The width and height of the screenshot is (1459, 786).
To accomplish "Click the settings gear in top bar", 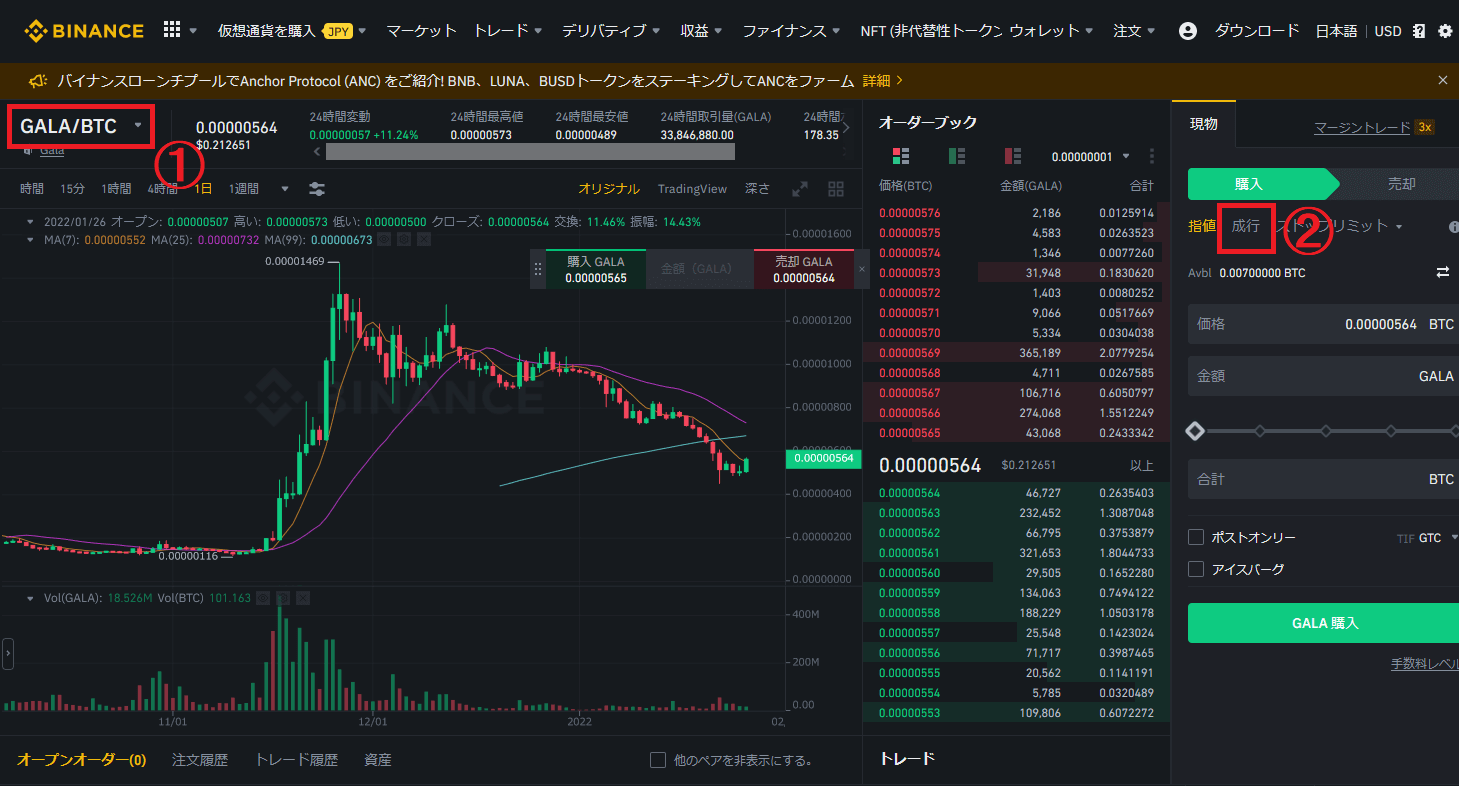I will 1445,31.
